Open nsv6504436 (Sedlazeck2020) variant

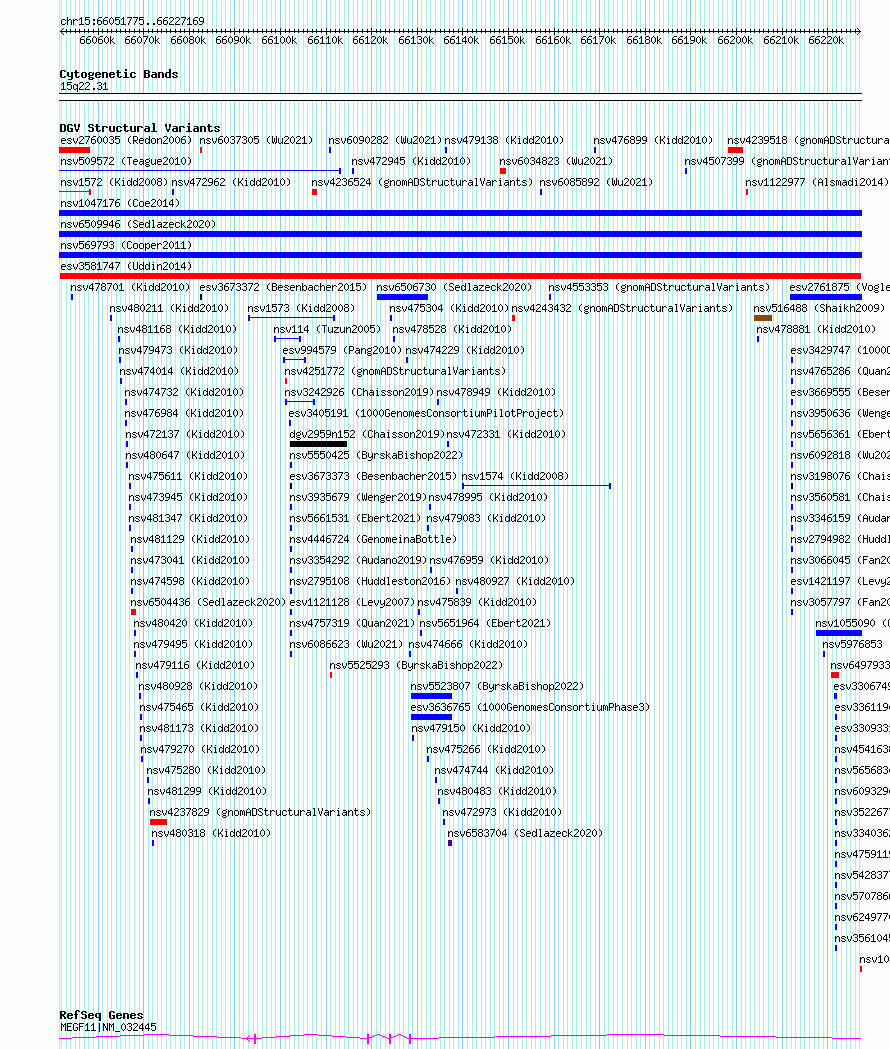tap(208, 601)
